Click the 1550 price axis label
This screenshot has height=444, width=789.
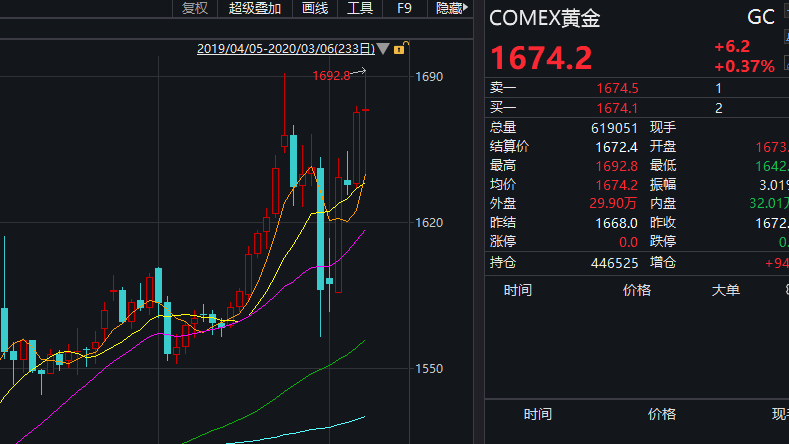429,368
